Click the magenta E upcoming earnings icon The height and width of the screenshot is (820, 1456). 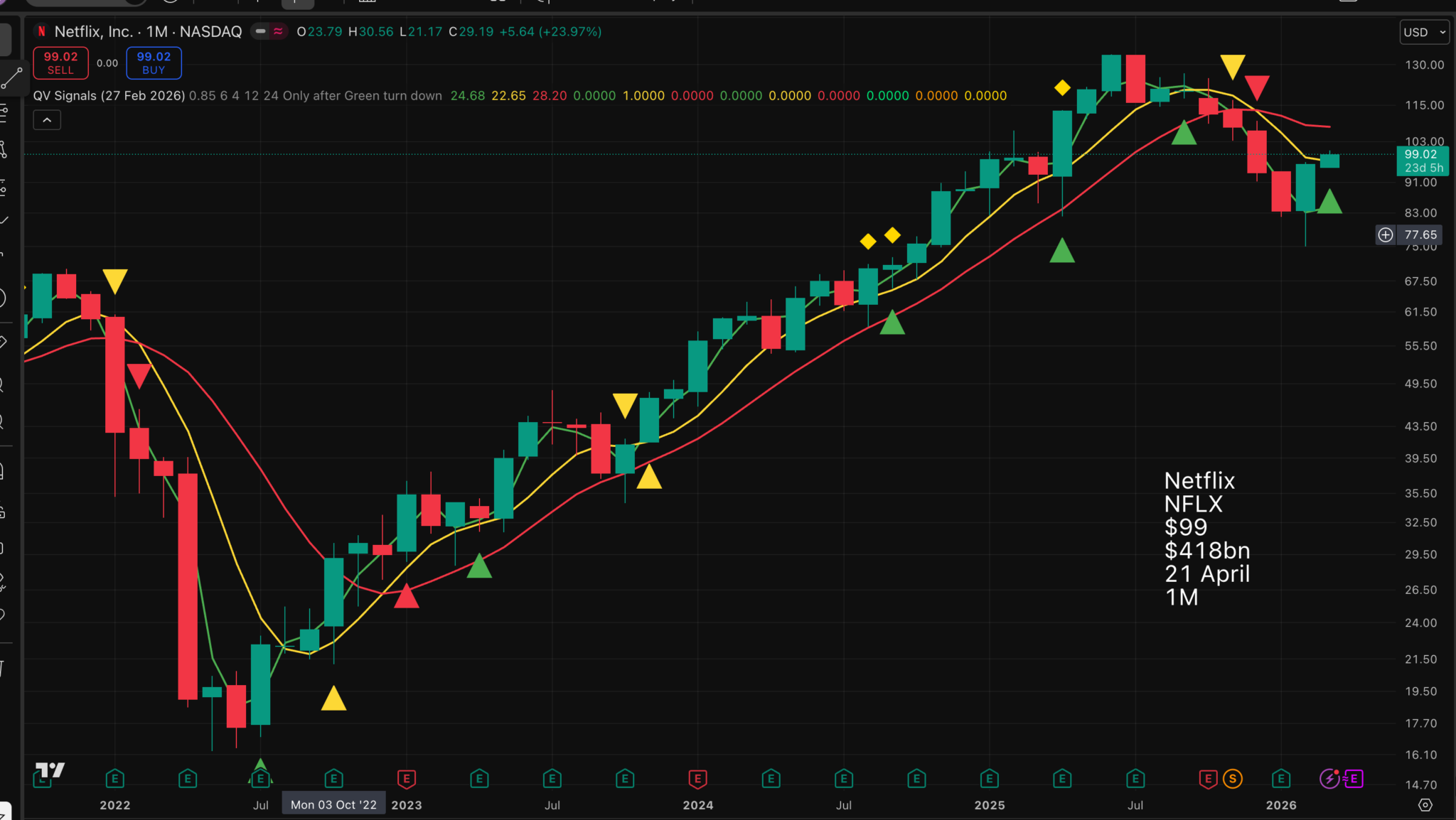[1354, 779]
